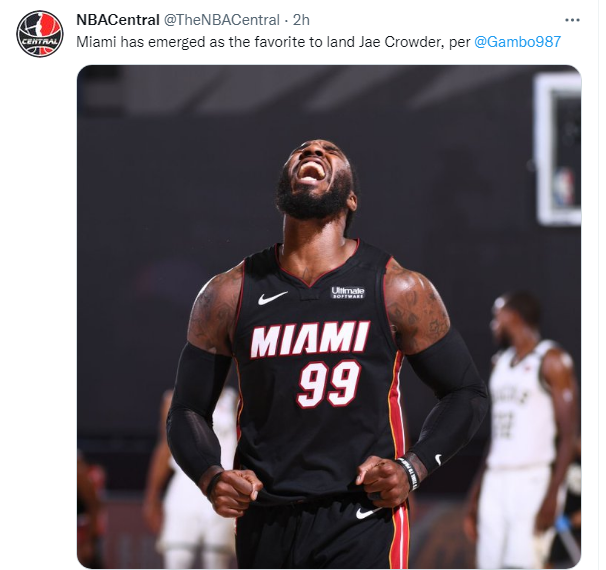Click the Ultimate Software jersey patch
The height and width of the screenshot is (570, 606).
click(x=348, y=292)
